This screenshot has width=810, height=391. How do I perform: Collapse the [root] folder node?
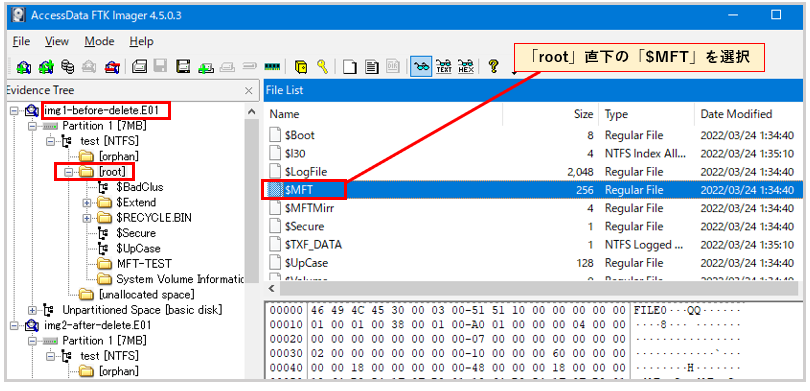(68, 171)
